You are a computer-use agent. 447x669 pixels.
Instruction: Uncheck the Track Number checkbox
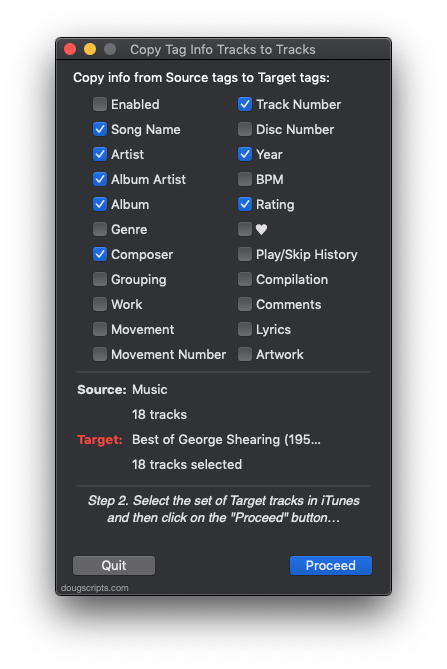pos(245,104)
